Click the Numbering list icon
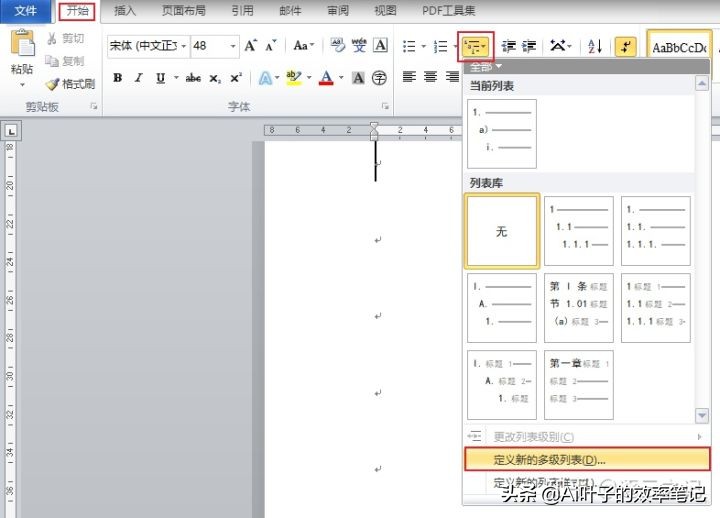The width and height of the screenshot is (720, 518). click(440, 46)
